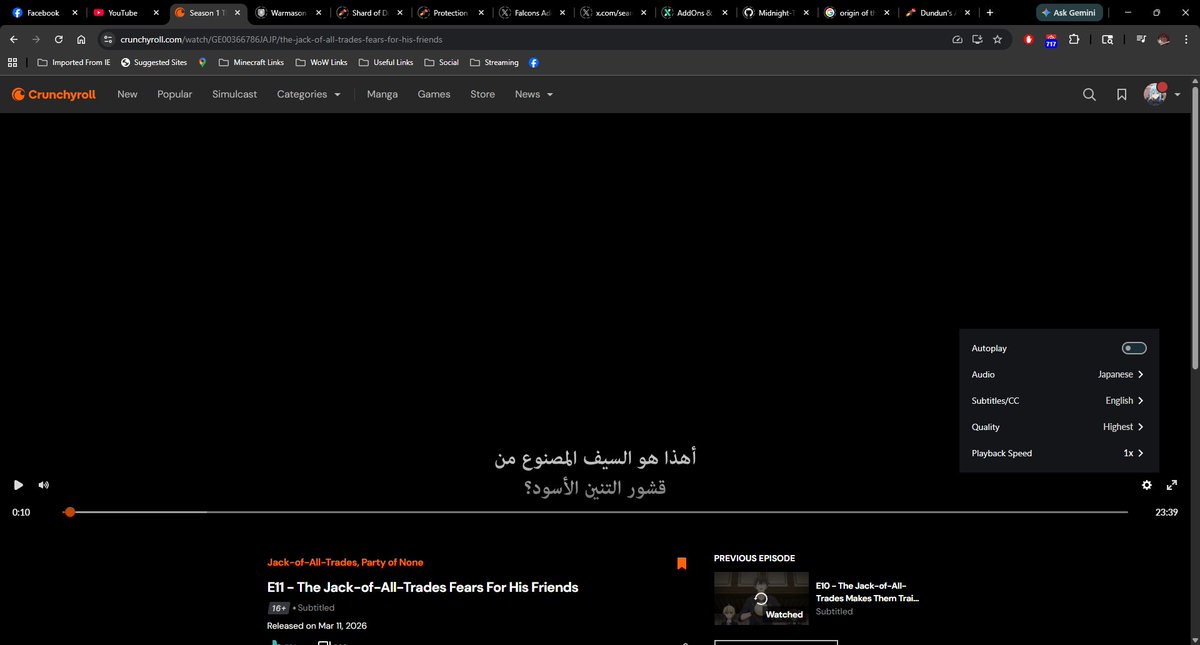Viewport: 1200px width, 645px height.
Task: Click the Crunchyroll logo
Action: 54,94
